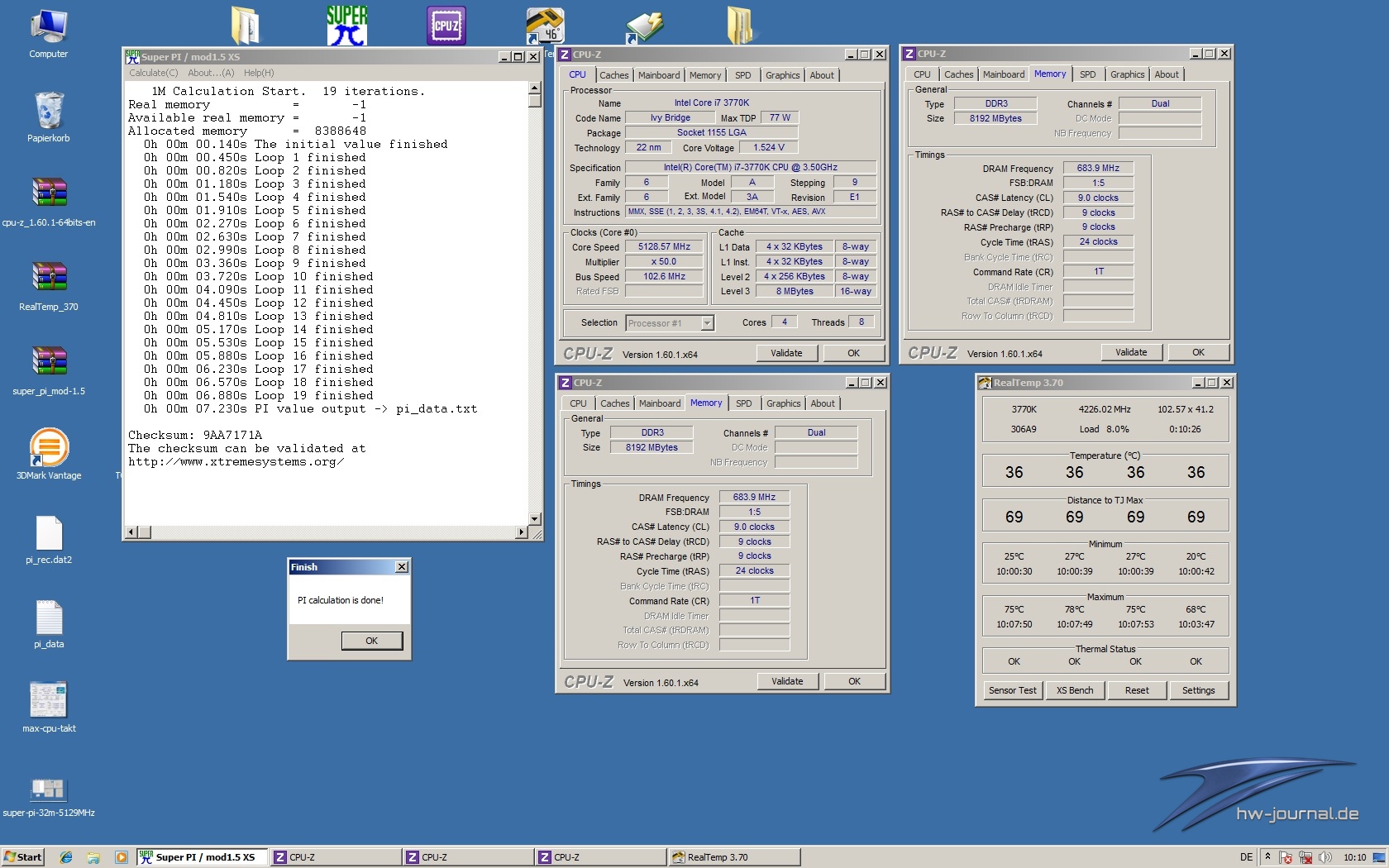Click Super PI vertical scrollbar down arrow
This screenshot has height=868, width=1389.
tap(535, 519)
